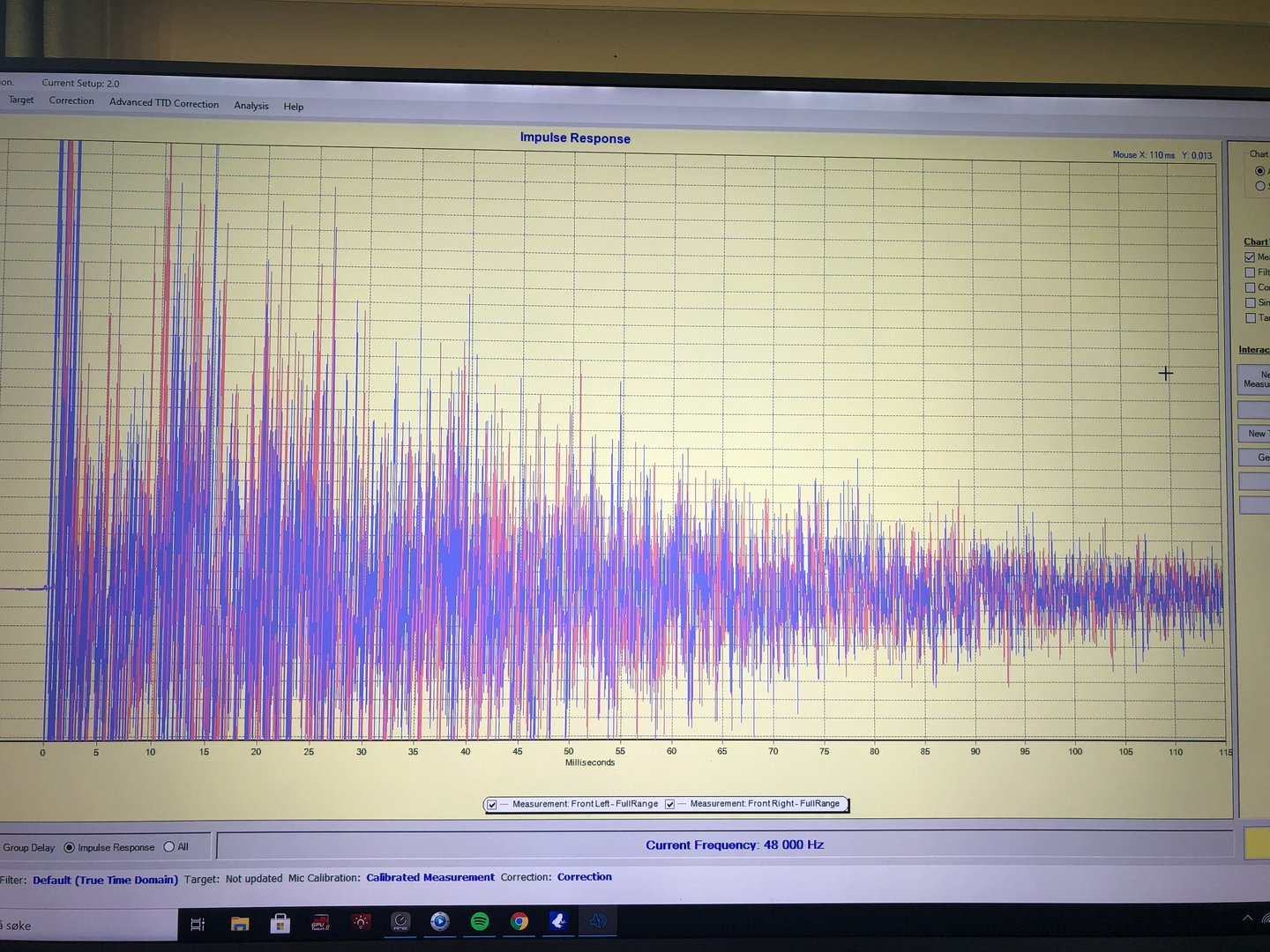Image resolution: width=1270 pixels, height=952 pixels.
Task: Select the Impulse Response radio button
Action: click(69, 847)
